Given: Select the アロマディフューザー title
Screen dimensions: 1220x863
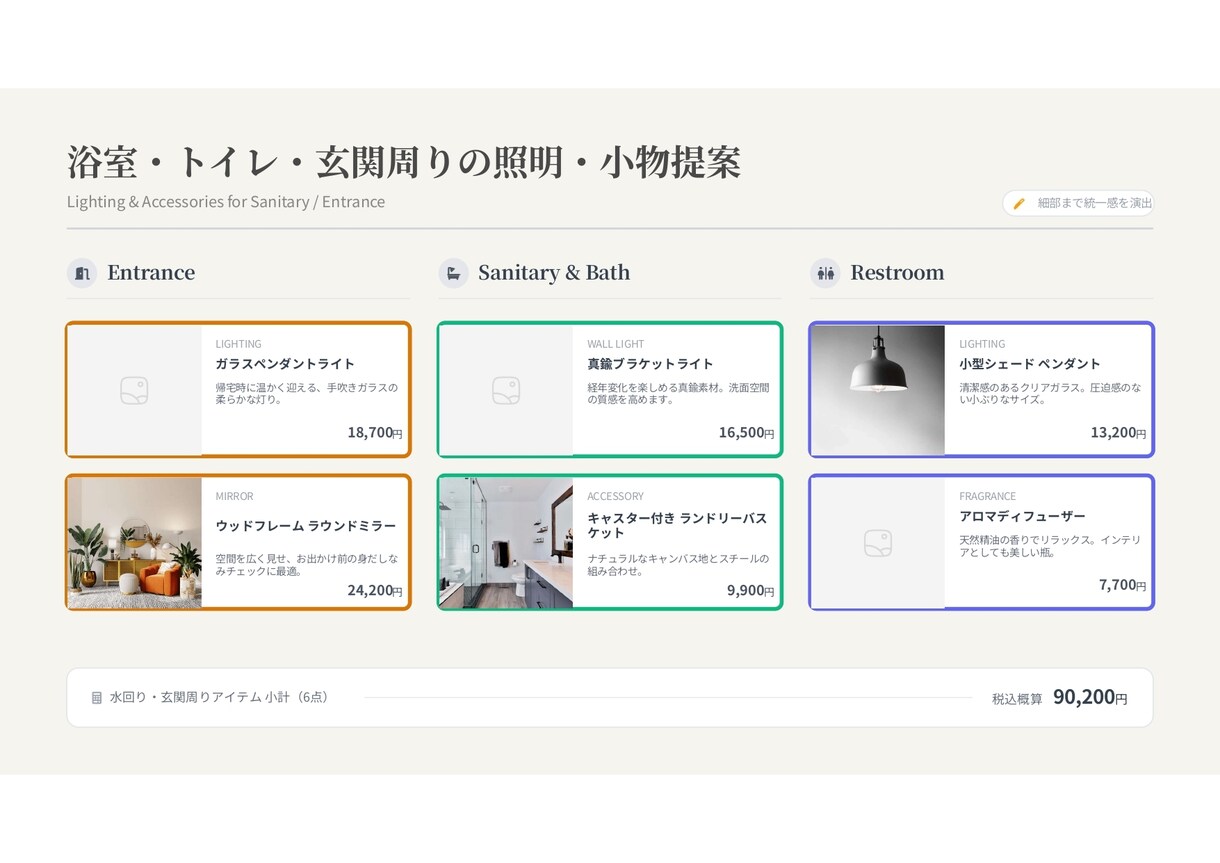Looking at the screenshot, I should pos(1022,516).
